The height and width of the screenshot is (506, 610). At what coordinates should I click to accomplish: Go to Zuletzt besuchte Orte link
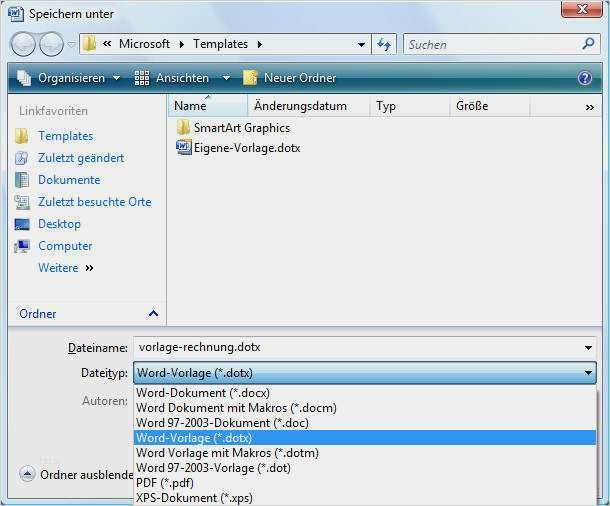94,202
